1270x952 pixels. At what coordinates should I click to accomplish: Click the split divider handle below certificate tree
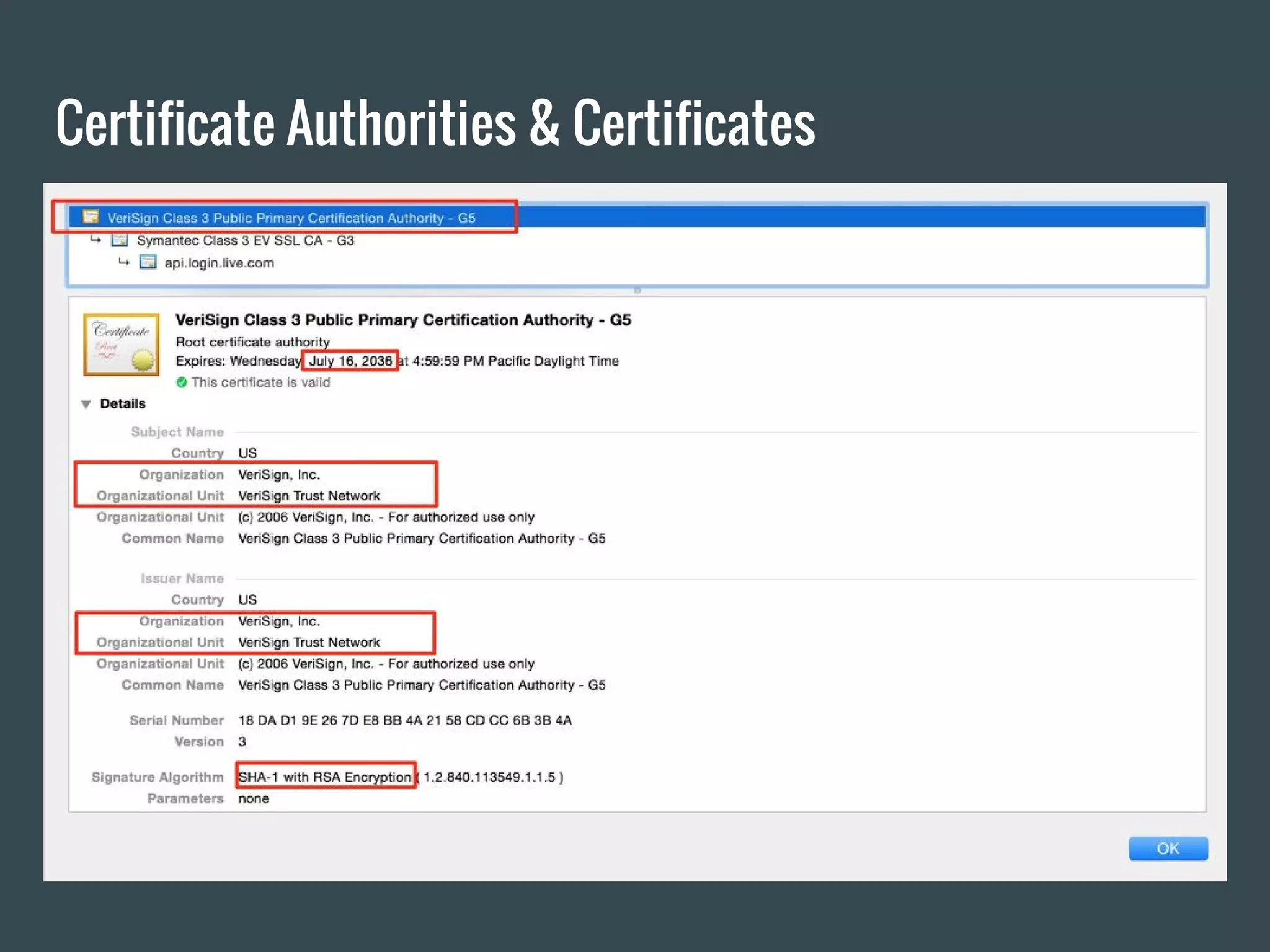click(x=637, y=290)
